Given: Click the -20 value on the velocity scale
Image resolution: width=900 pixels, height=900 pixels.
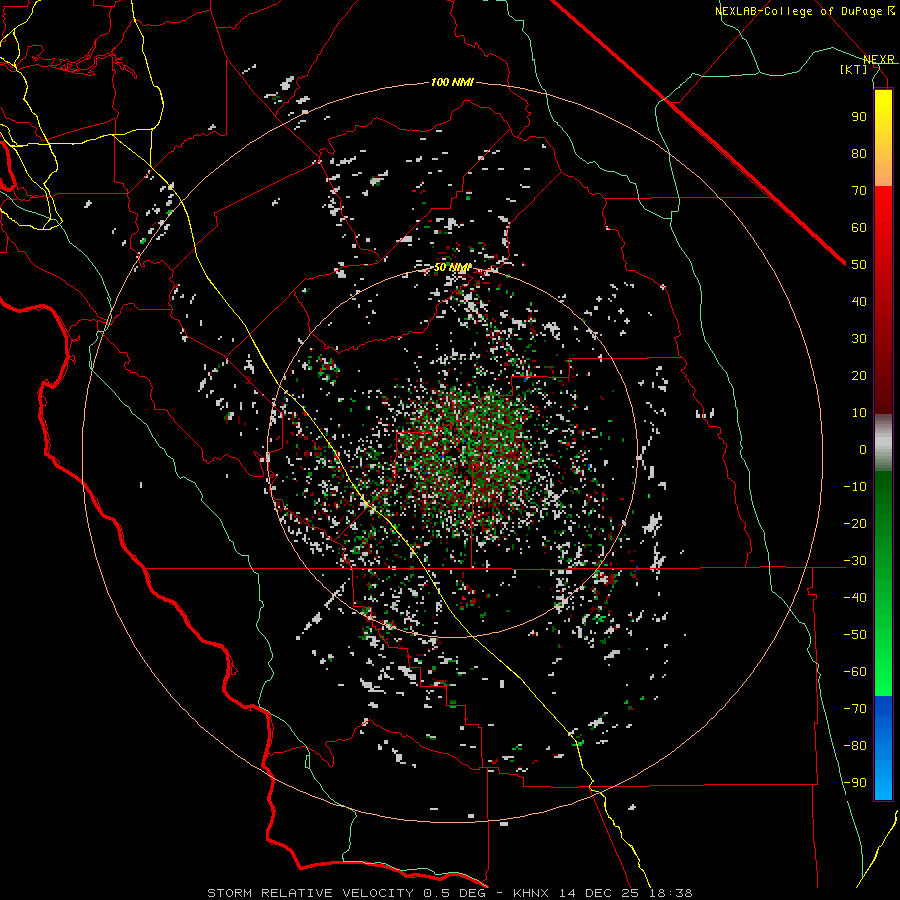Looking at the screenshot, I should pyautogui.click(x=855, y=524).
